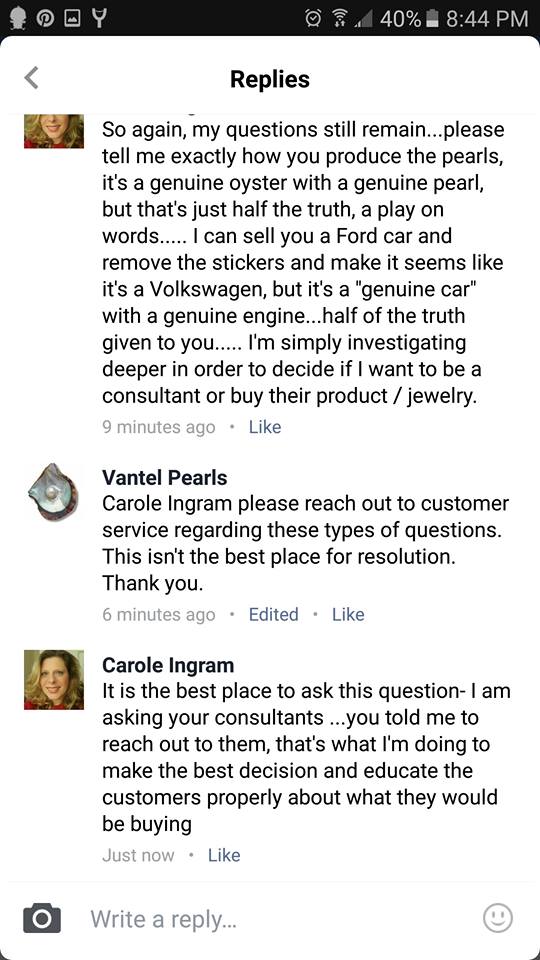Viewport: 540px width, 960px height.
Task: Open the camera icon to attach photo
Action: [42, 918]
